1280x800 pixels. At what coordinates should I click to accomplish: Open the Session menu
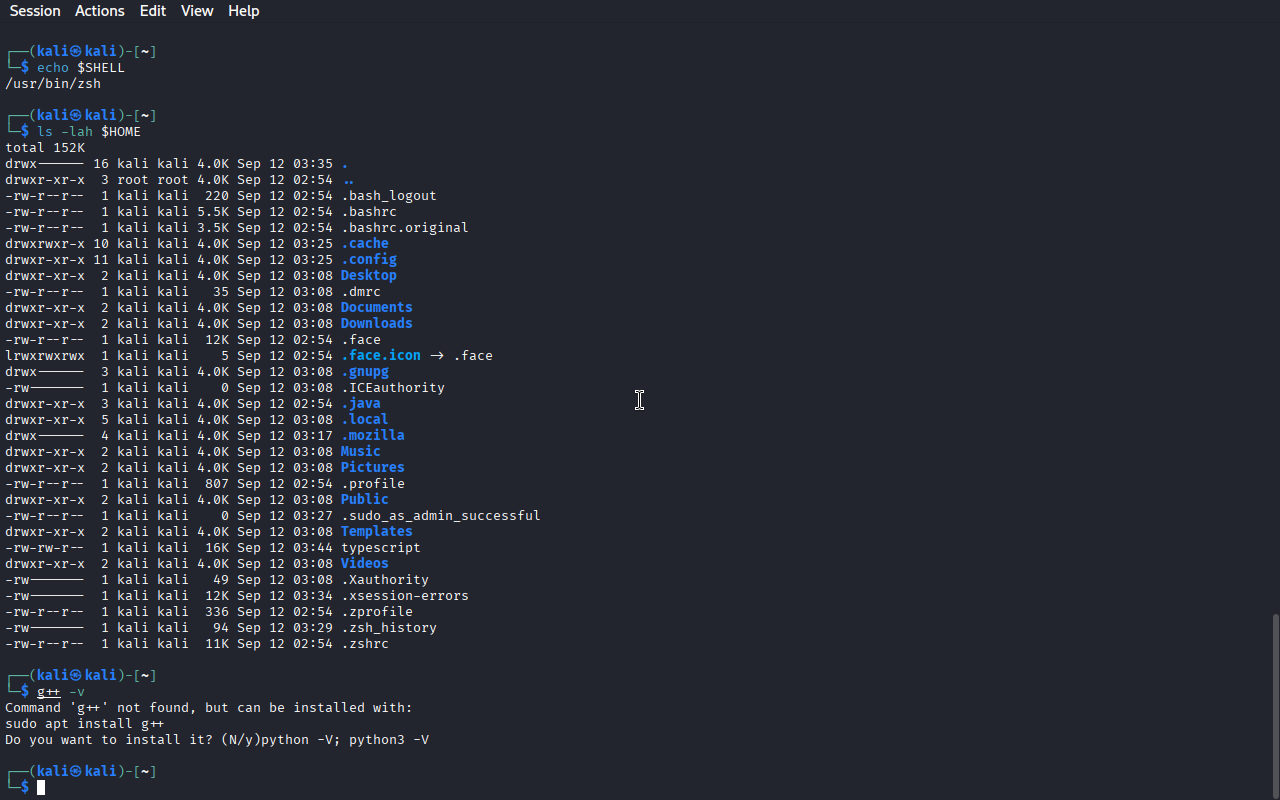coord(35,11)
